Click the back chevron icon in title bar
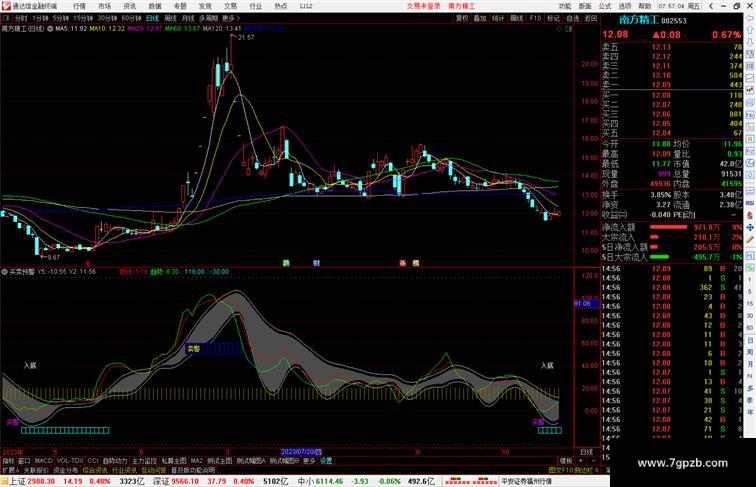This screenshot has width=756, height=487. click(x=711, y=6)
